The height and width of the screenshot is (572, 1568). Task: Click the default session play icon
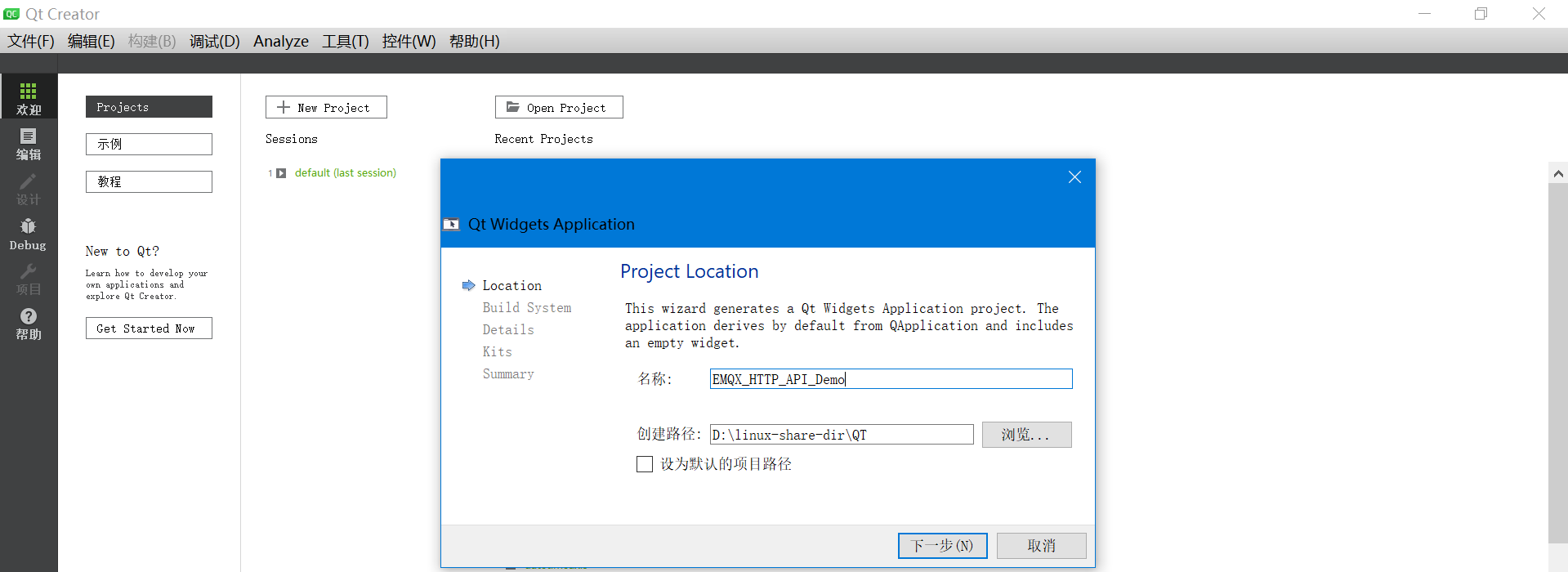[x=281, y=173]
